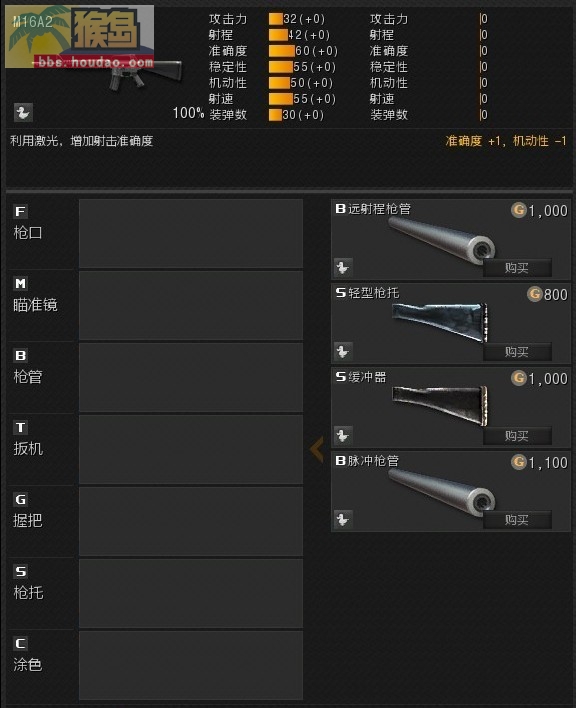Click the duck icon on 远射程枪管 item
576x708 pixels.
(343, 267)
